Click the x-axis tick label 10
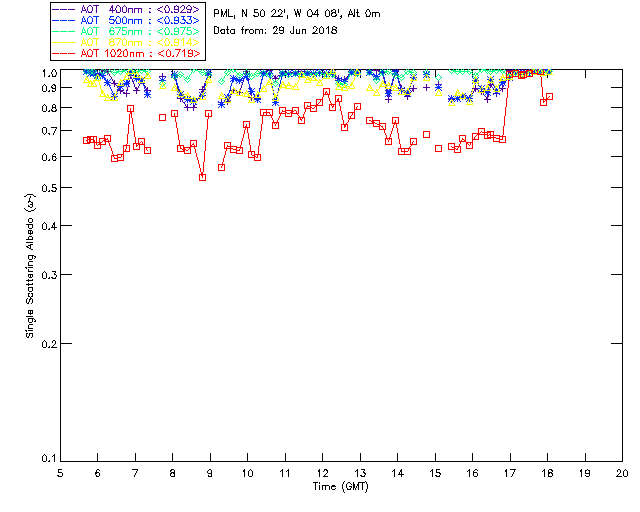640x512 pixels. [247, 473]
